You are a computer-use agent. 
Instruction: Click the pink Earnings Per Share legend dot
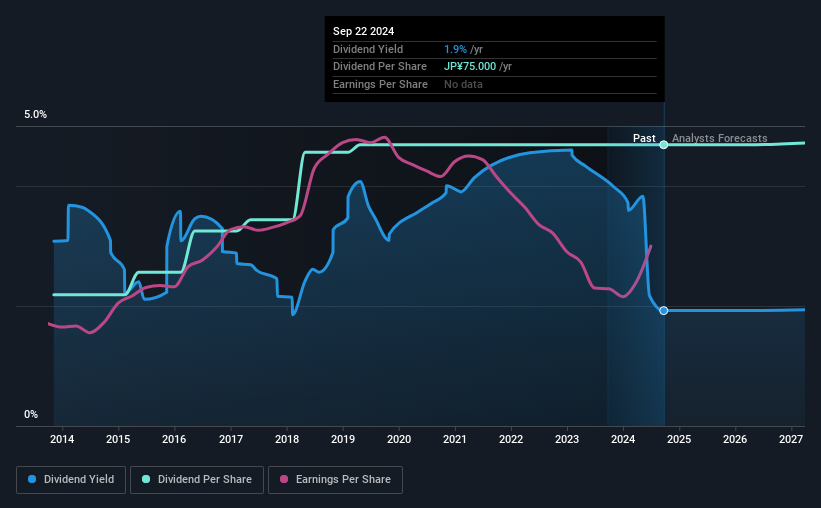[x=284, y=479]
